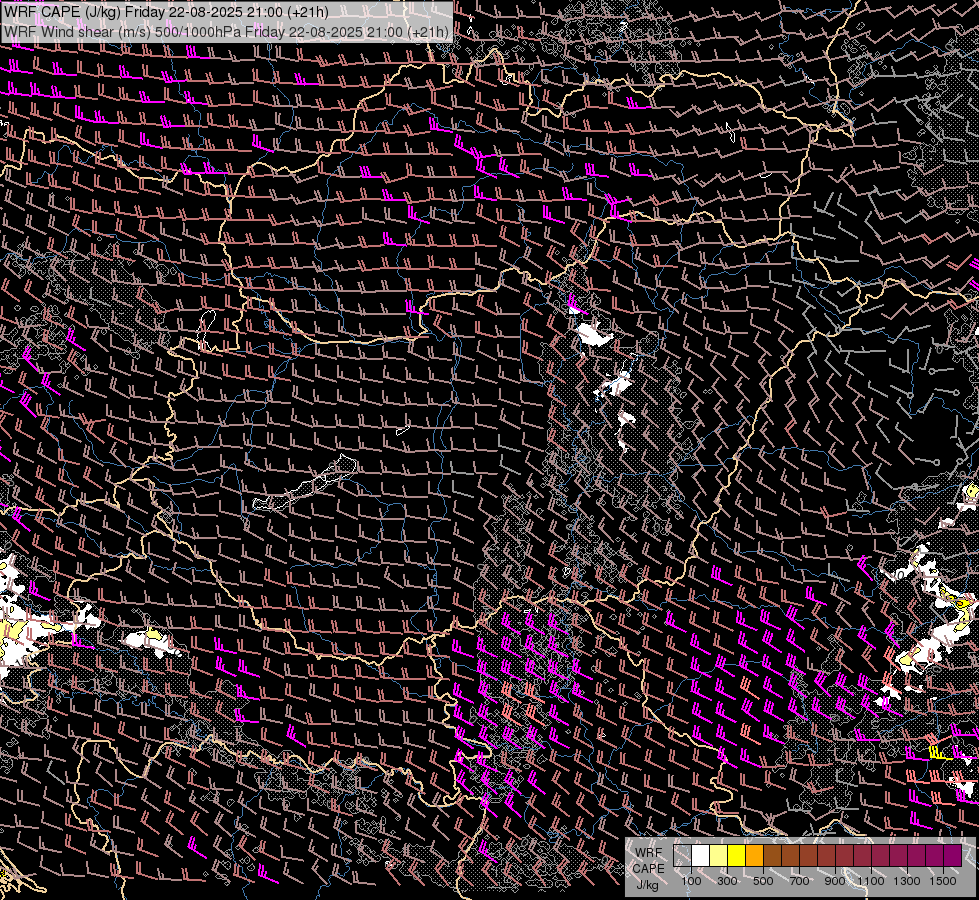979x900 pixels.
Task: Select the orange CAPE legend swatch
Action: click(754, 855)
